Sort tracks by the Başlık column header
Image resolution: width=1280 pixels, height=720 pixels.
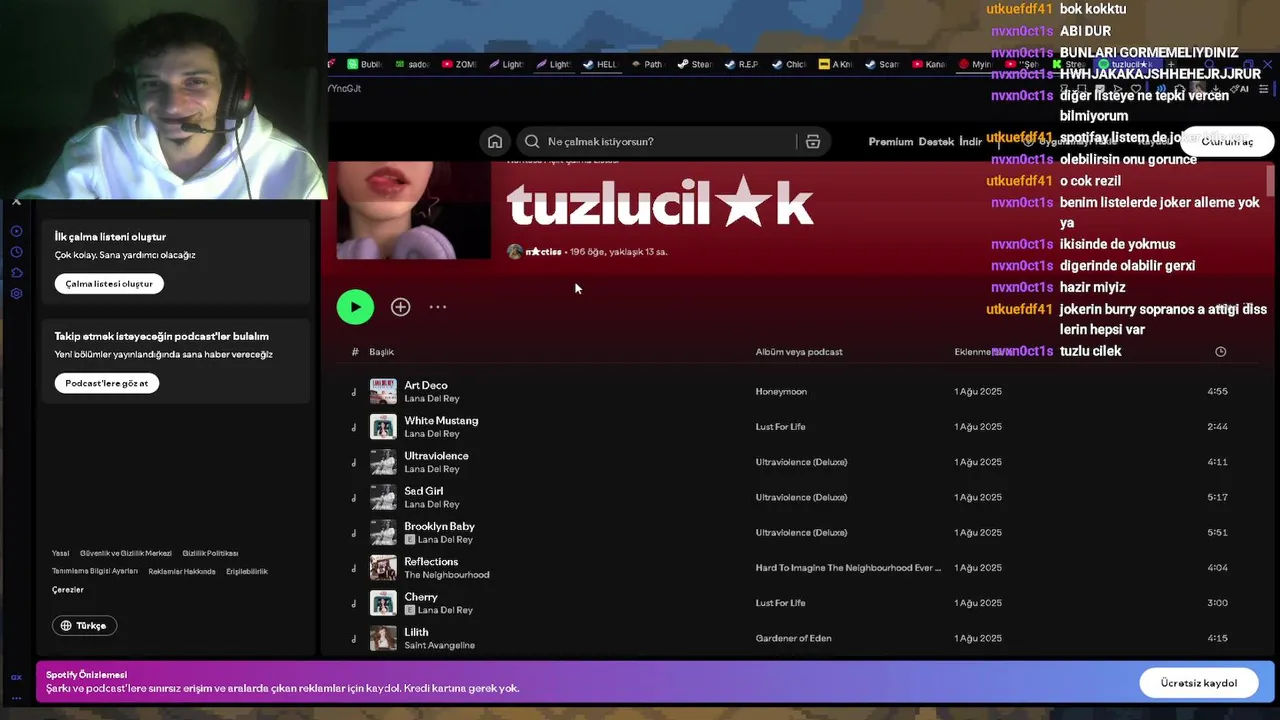pyautogui.click(x=381, y=352)
